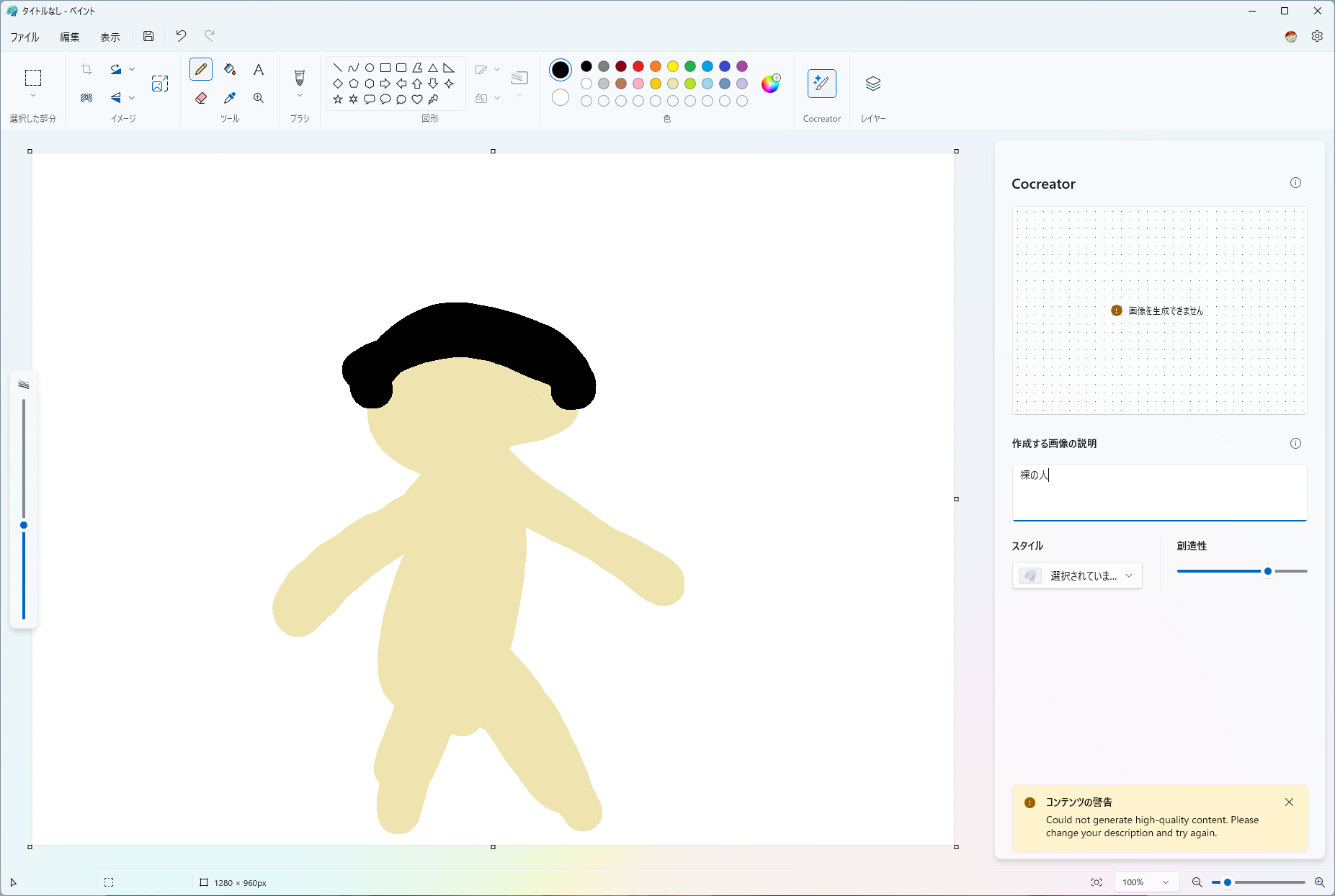This screenshot has width=1335, height=896.
Task: Select the Magnifier tool
Action: (259, 98)
